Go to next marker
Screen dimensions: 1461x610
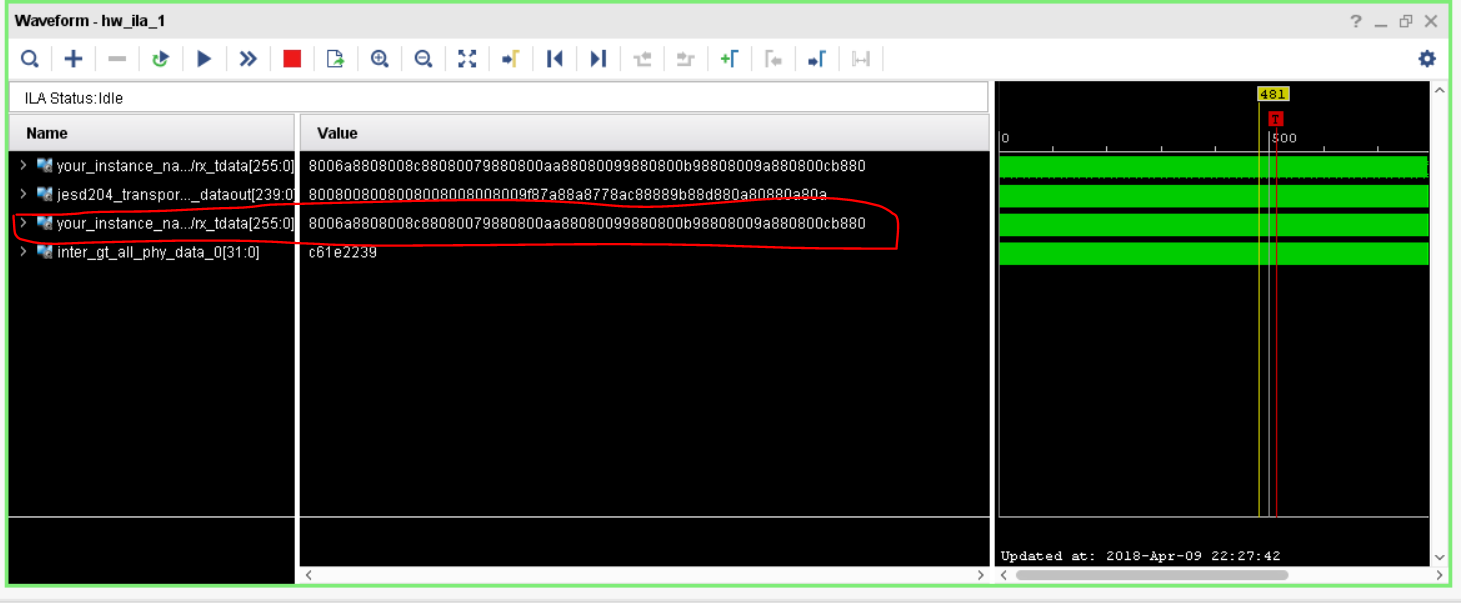coord(817,59)
